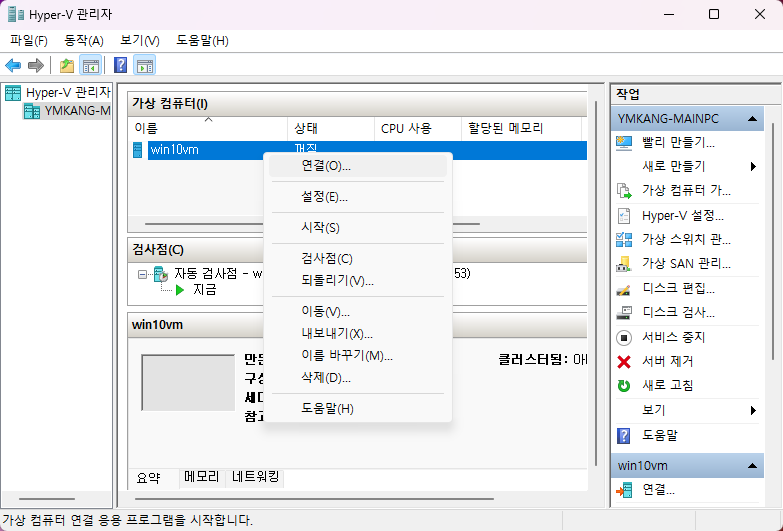Click the 연결 icon under win10vm actions
783x531 pixels.
(x=624, y=491)
